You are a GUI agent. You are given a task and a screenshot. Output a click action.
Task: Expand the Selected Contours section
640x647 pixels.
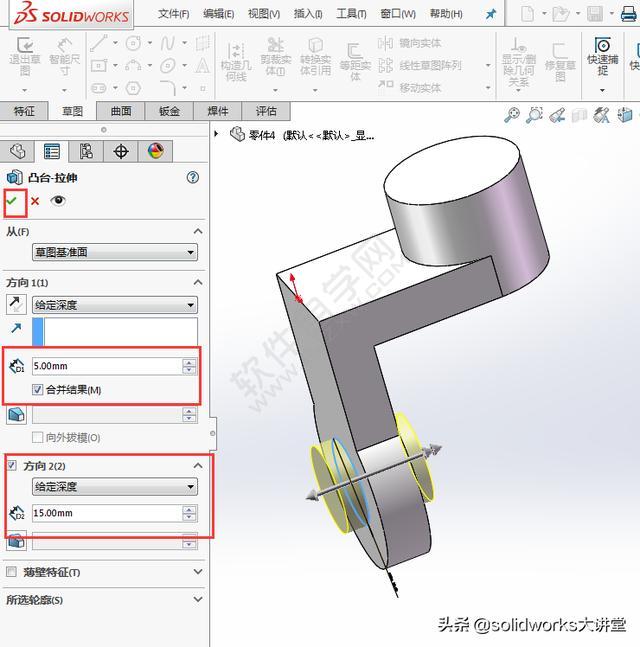tap(198, 599)
